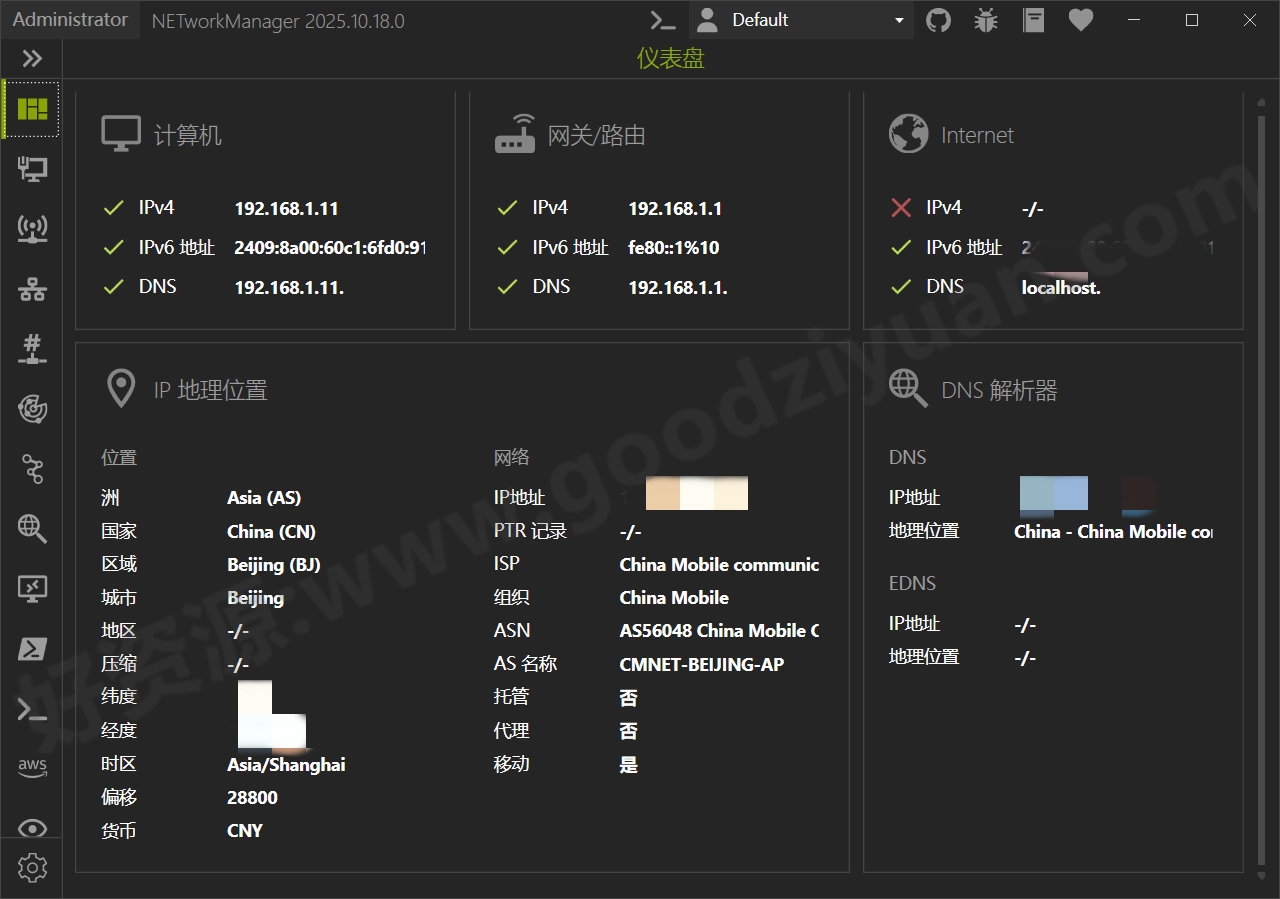The height and width of the screenshot is (899, 1280).
Task: Select the WiFi networks tool
Action: click(31, 229)
